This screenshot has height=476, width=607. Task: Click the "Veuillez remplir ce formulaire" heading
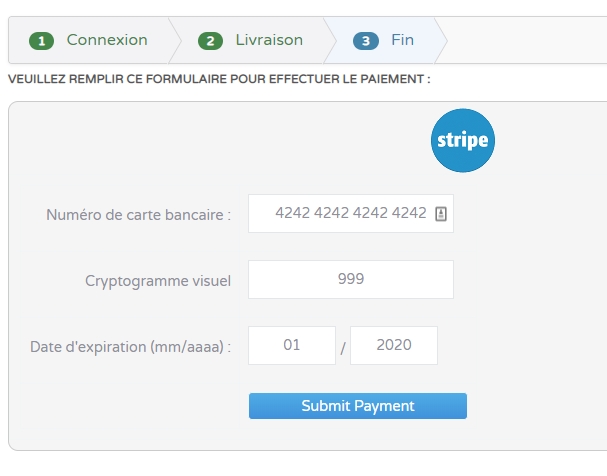point(219,78)
